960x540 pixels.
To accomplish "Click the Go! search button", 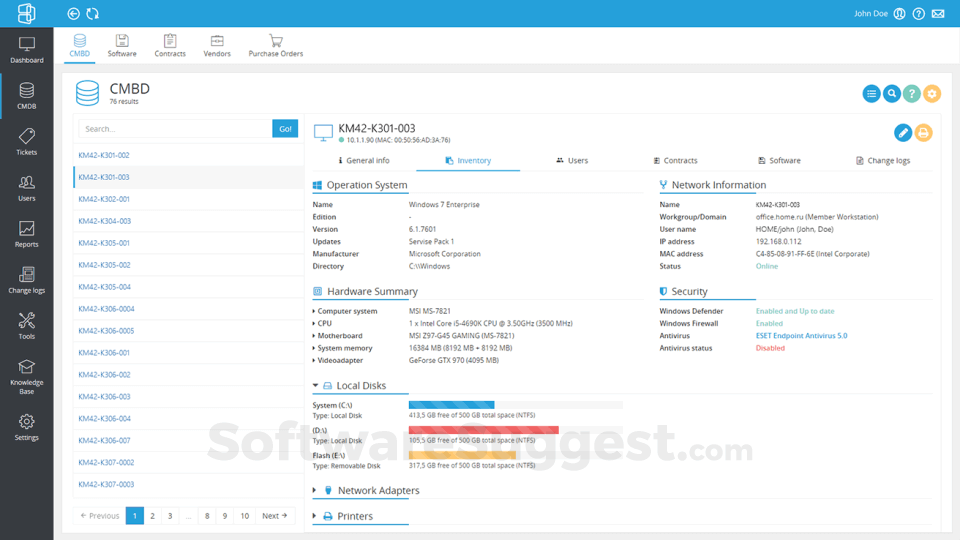I will pos(285,129).
